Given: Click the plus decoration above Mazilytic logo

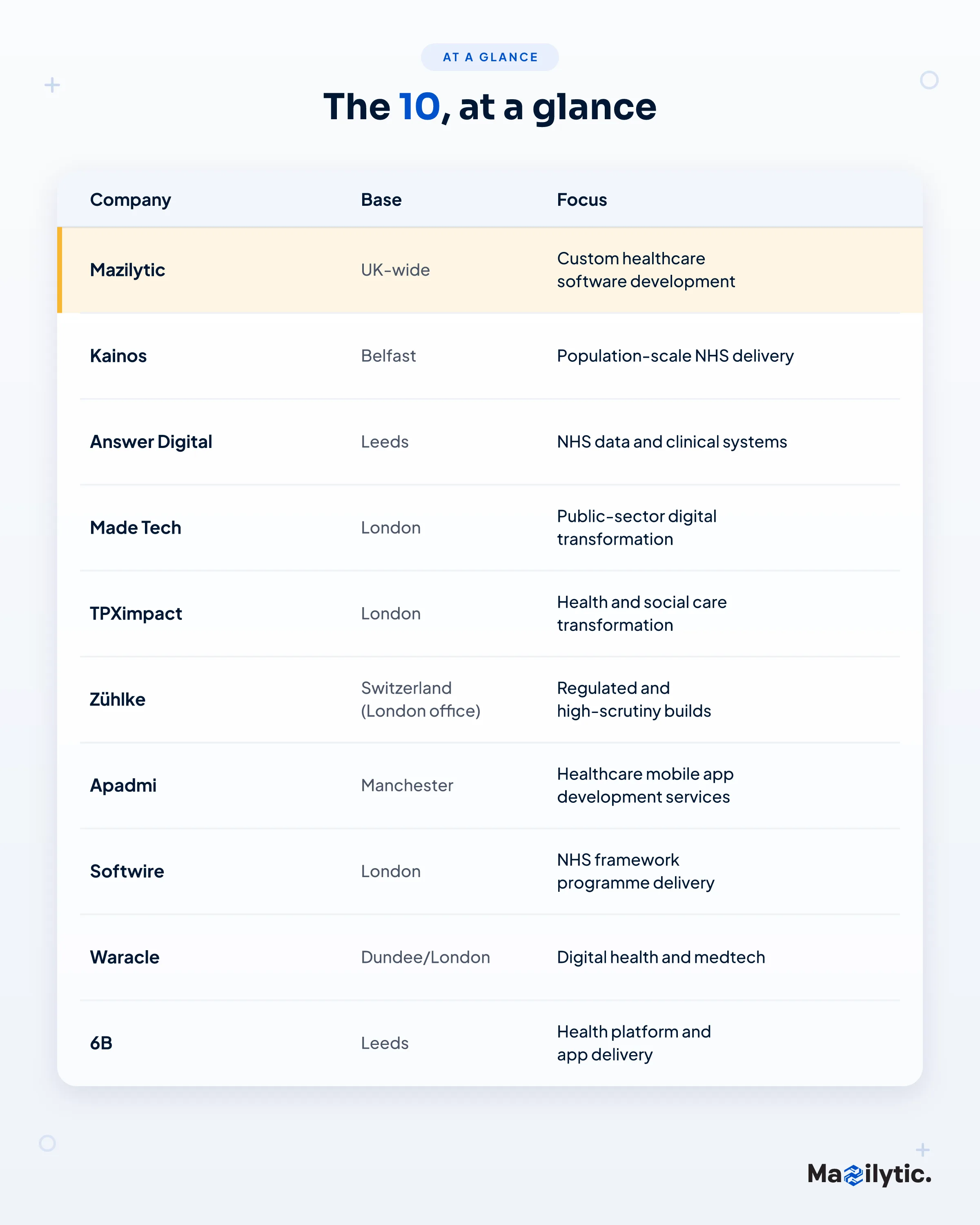Looking at the screenshot, I should [922, 1149].
